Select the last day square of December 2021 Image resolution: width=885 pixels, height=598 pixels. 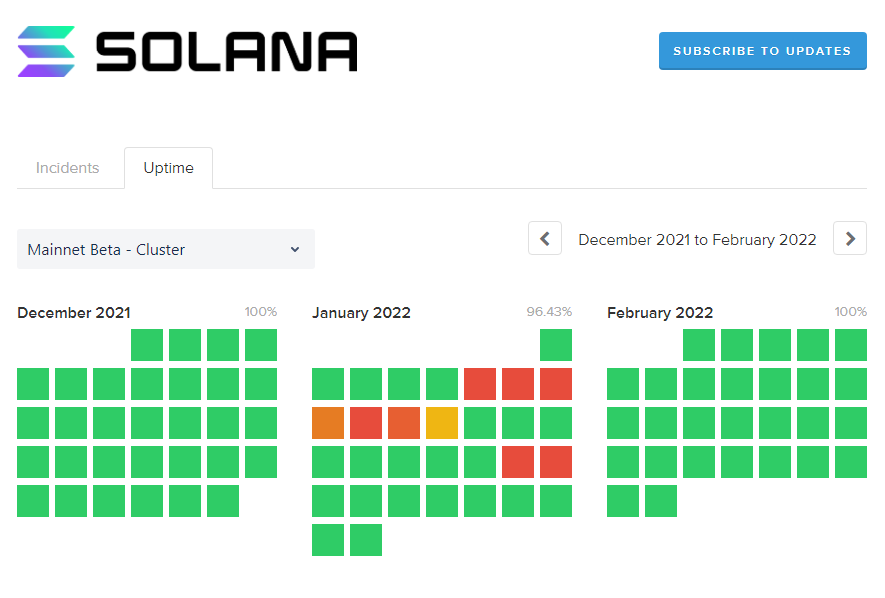[x=223, y=501]
